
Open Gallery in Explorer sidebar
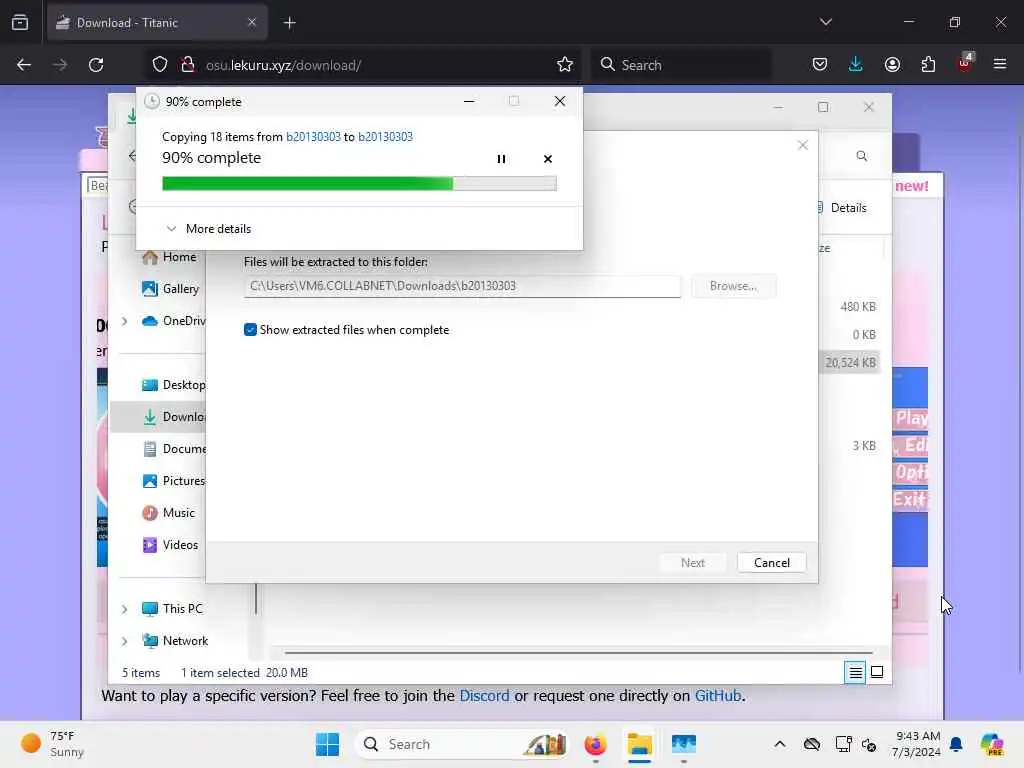tap(170, 289)
